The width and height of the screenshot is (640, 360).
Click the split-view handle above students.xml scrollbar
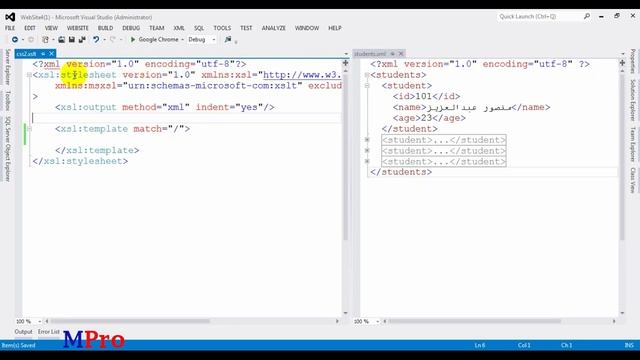622,63
